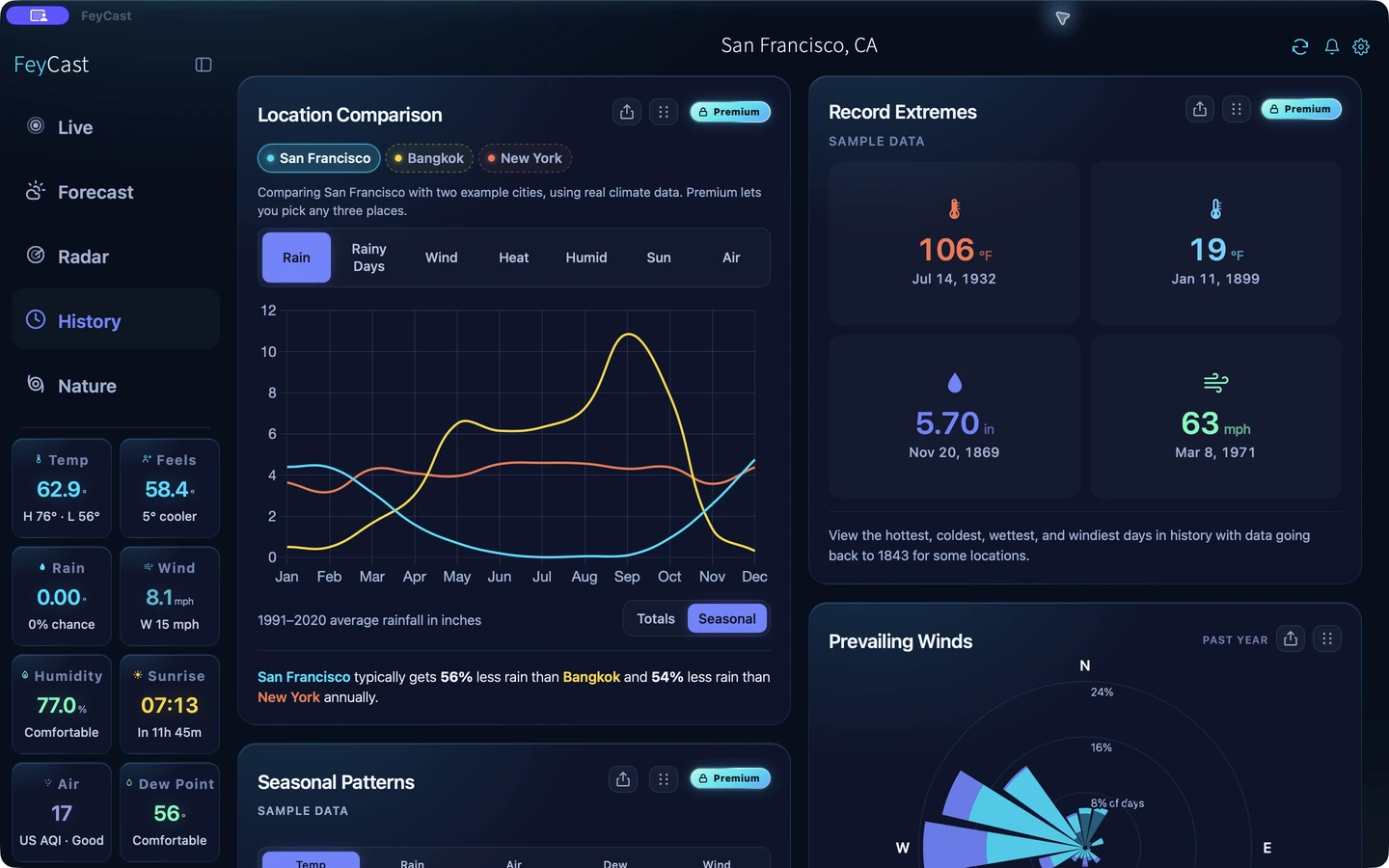The width and height of the screenshot is (1389, 868).
Task: Share the Location Comparison card
Action: click(x=627, y=112)
